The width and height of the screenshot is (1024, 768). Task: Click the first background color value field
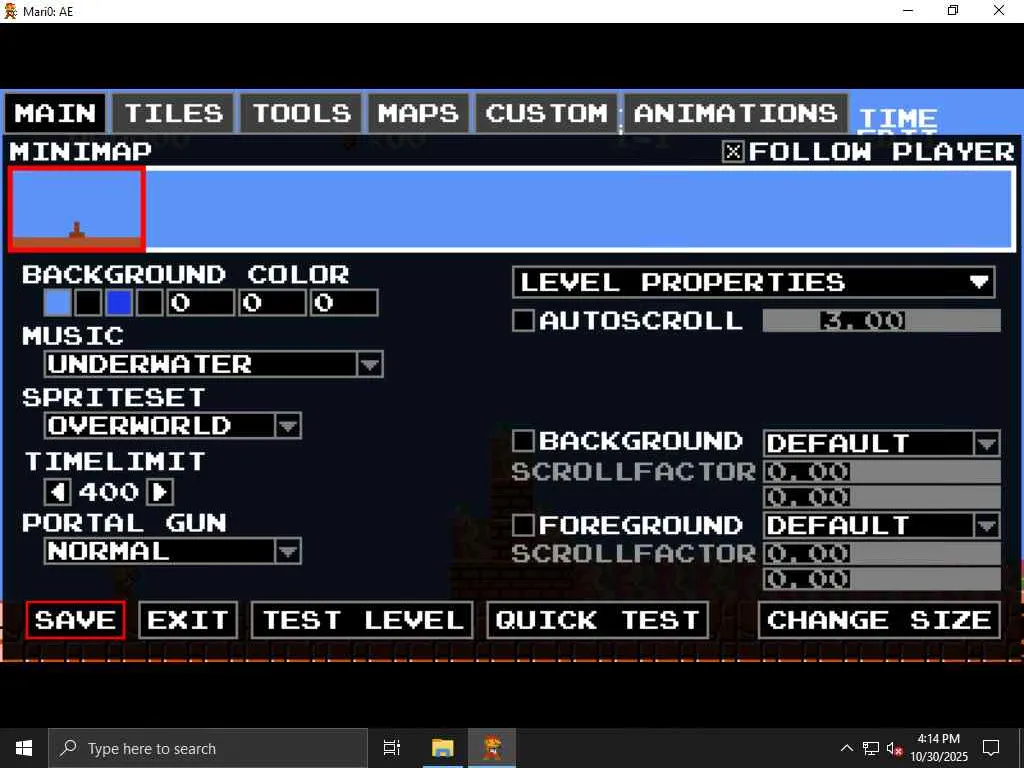click(x=200, y=303)
